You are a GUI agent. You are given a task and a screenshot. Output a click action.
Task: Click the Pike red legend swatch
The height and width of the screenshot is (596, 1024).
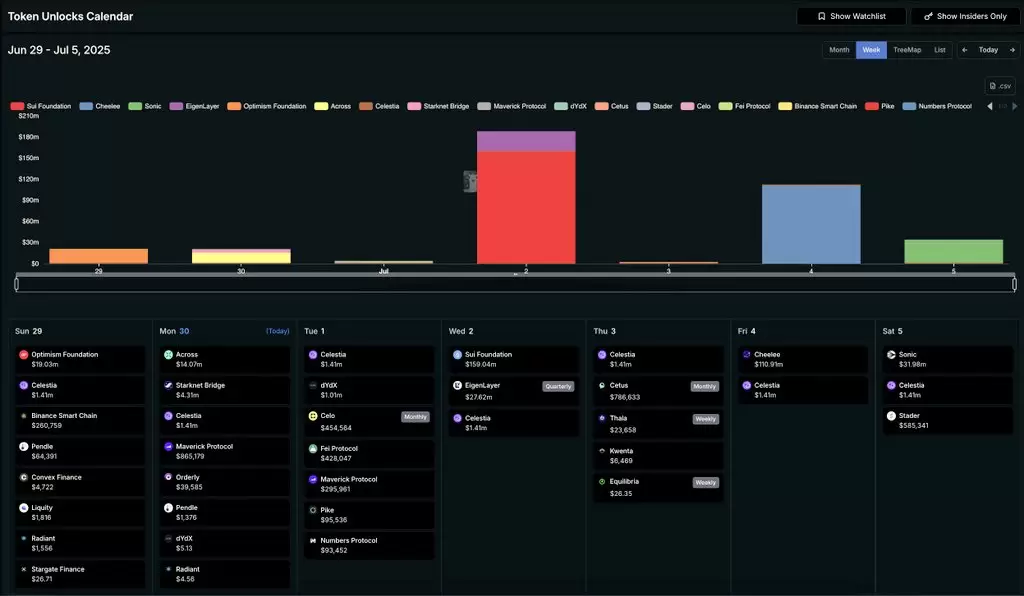pos(871,106)
